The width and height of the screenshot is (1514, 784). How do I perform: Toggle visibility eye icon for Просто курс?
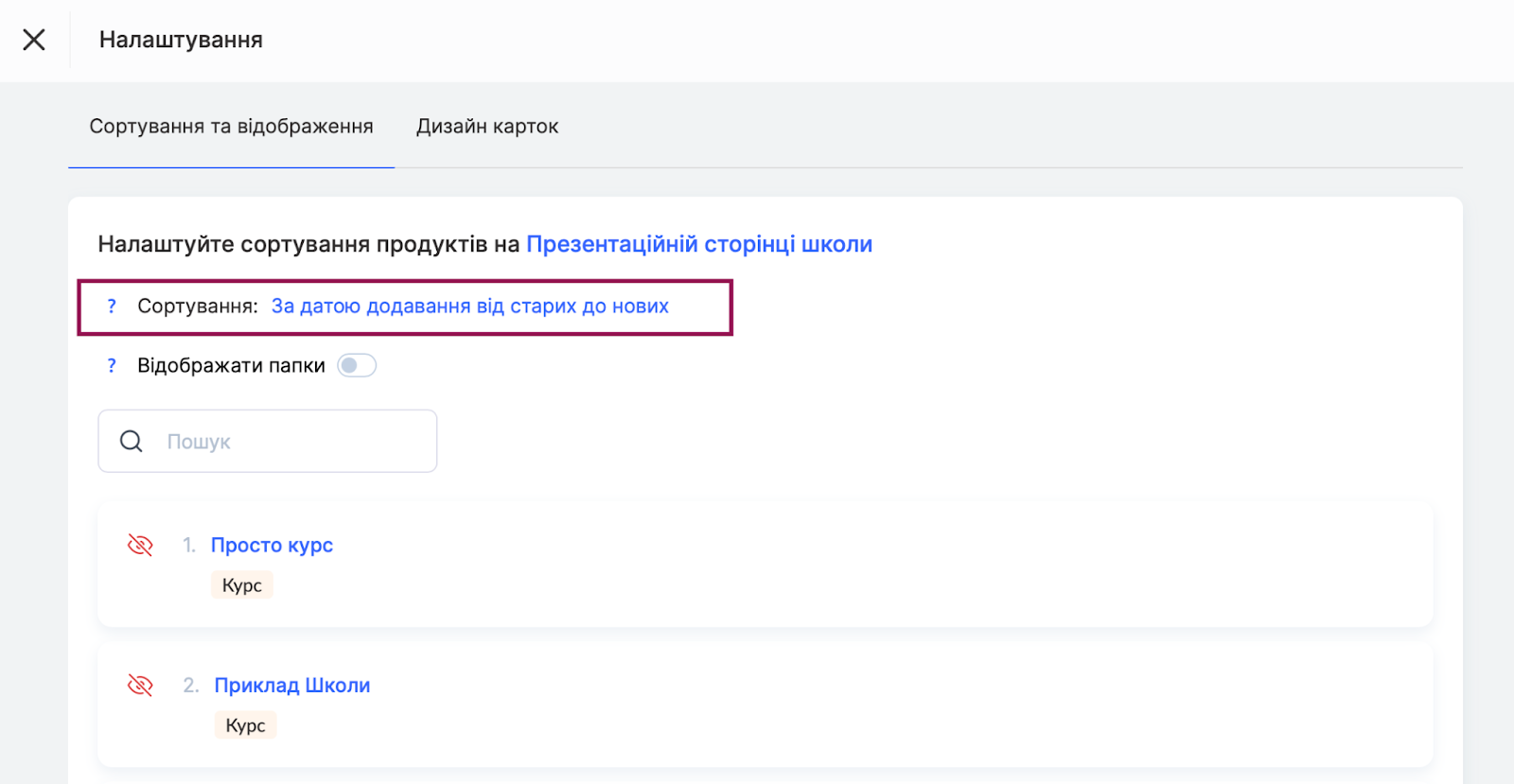tap(140, 546)
